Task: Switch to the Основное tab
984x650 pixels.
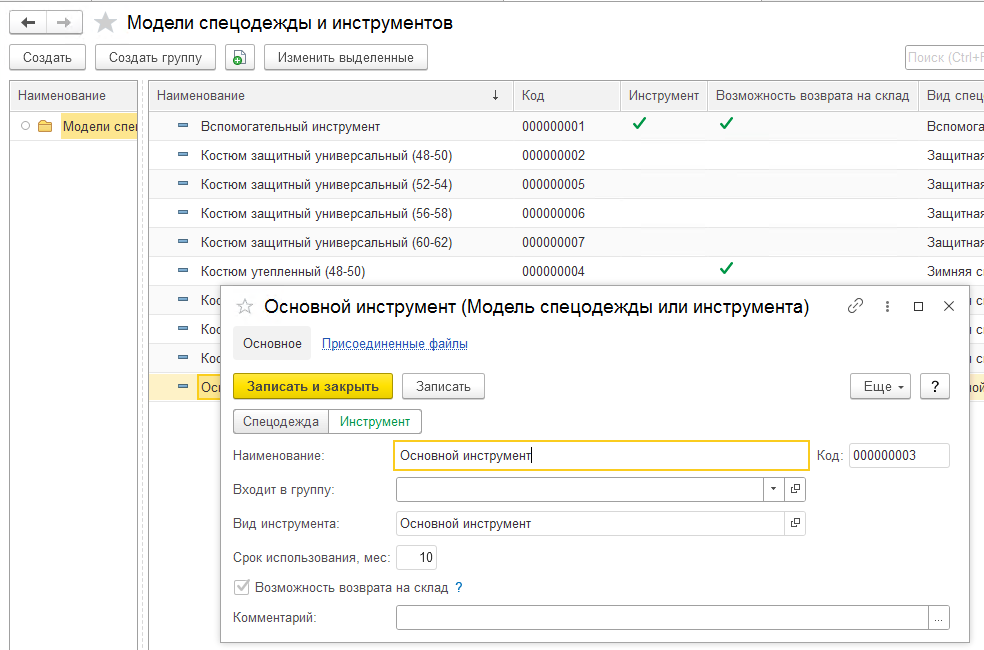Action: point(272,344)
